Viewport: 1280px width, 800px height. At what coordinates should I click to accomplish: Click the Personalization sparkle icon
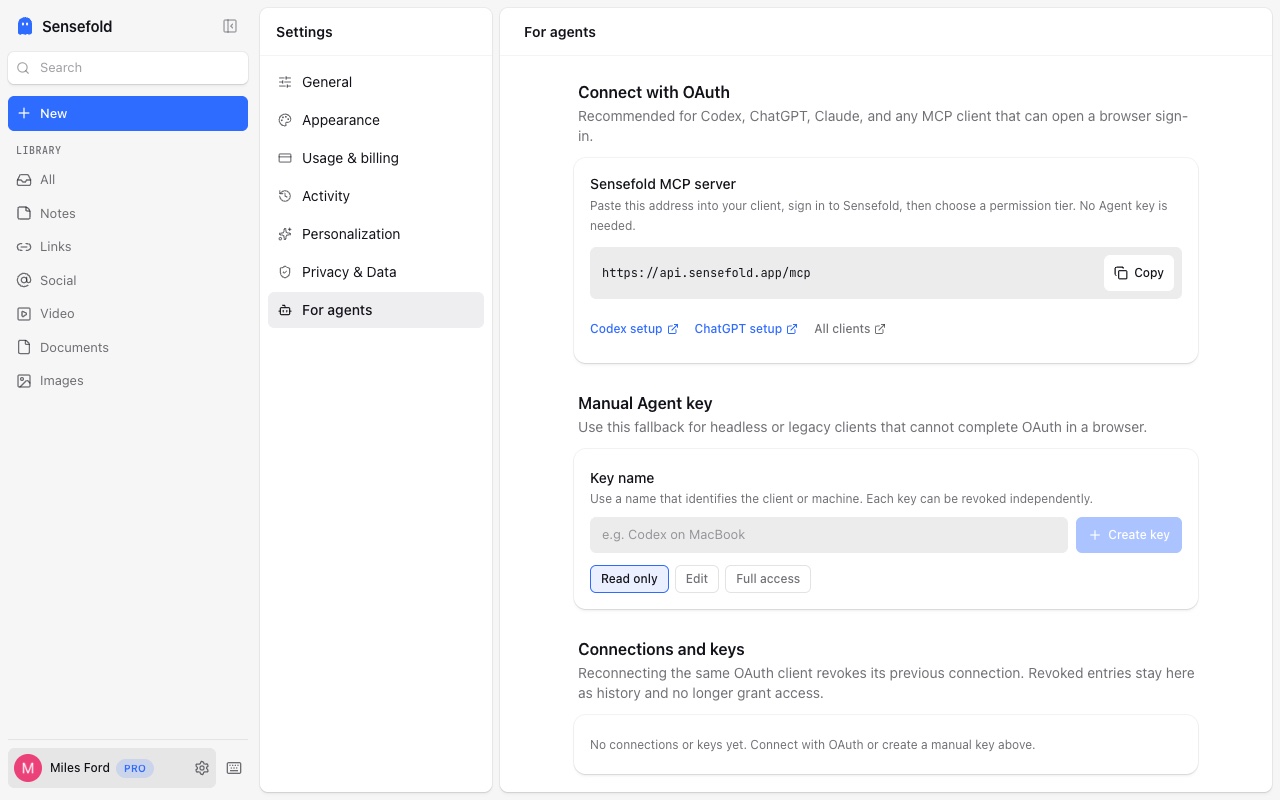coord(285,234)
